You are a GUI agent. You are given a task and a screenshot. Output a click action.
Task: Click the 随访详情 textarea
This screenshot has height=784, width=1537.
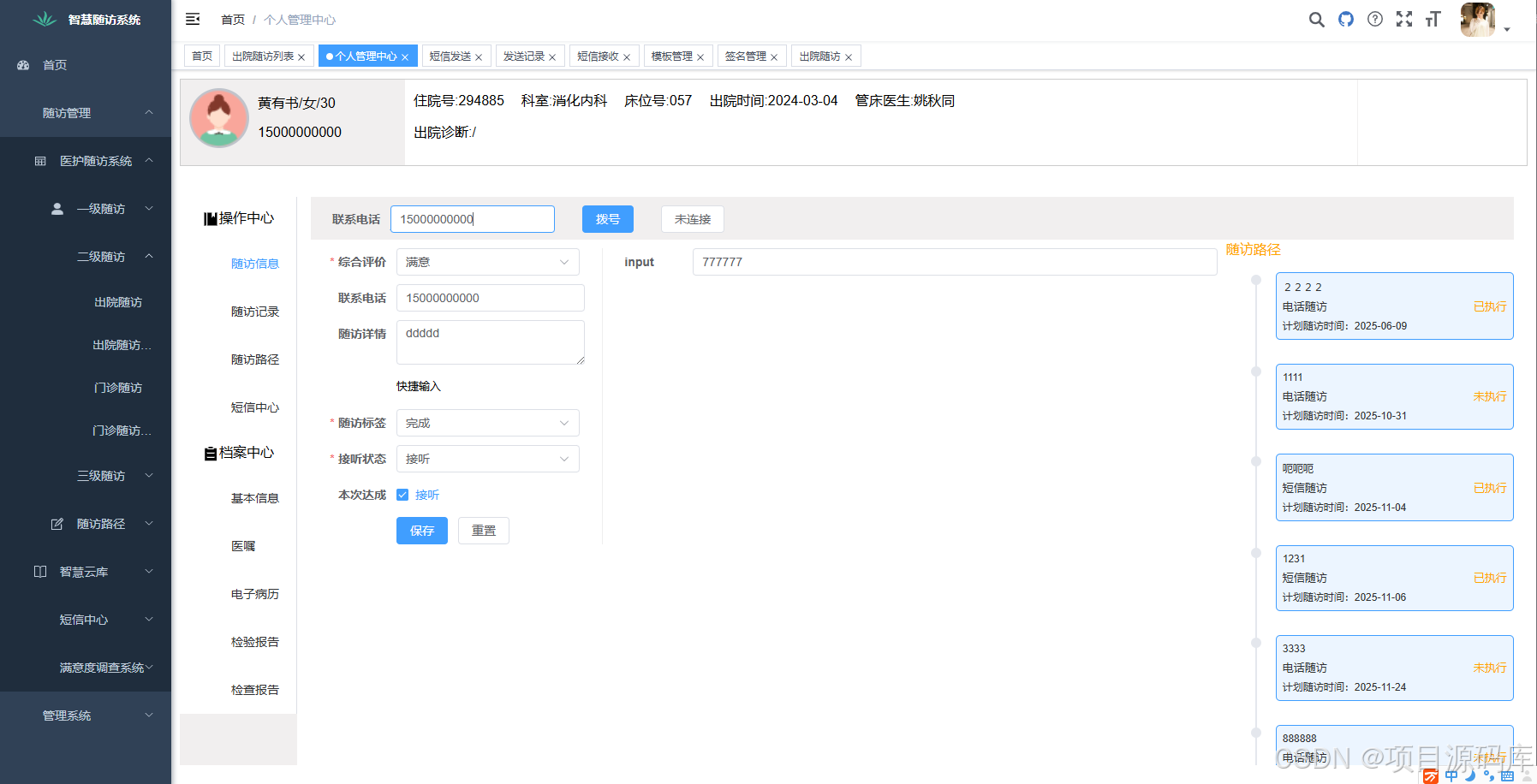click(491, 342)
